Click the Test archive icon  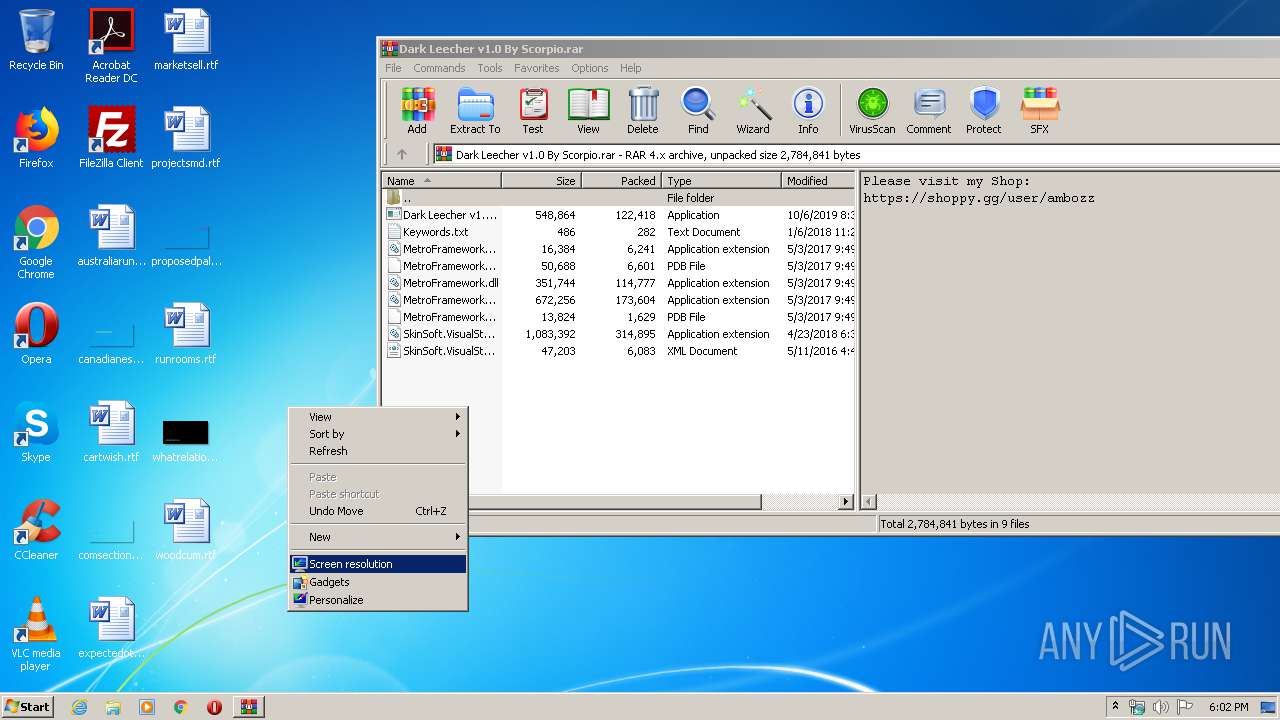tap(533, 110)
